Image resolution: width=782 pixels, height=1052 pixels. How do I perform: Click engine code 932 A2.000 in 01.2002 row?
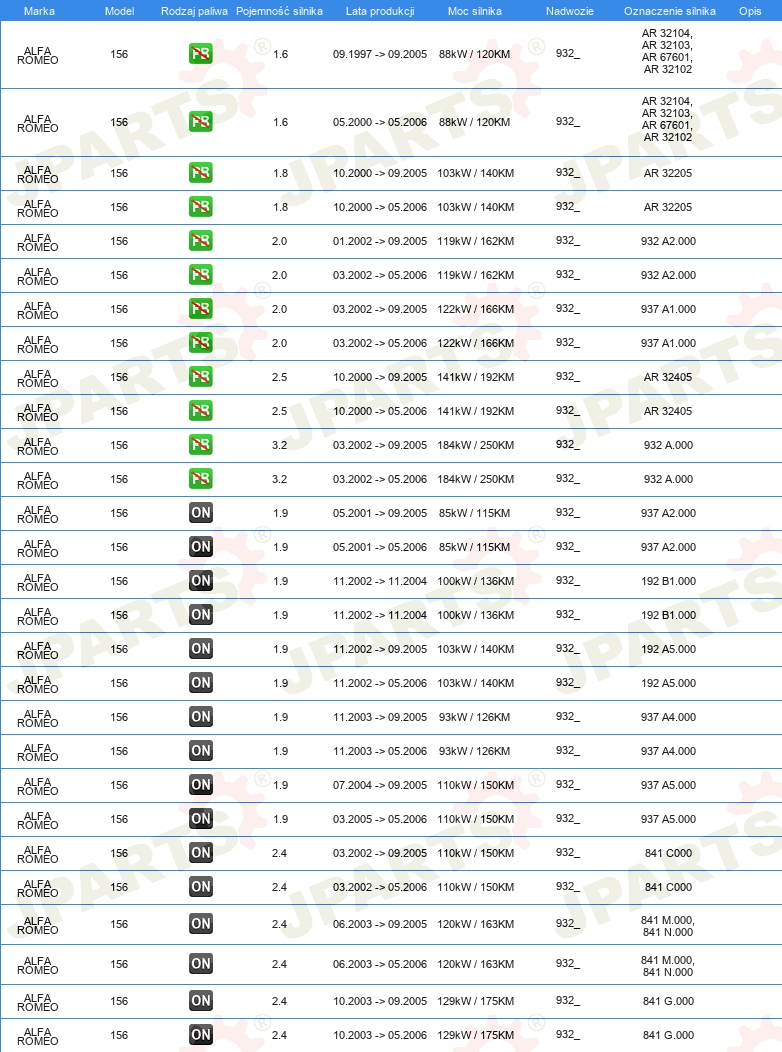(668, 241)
